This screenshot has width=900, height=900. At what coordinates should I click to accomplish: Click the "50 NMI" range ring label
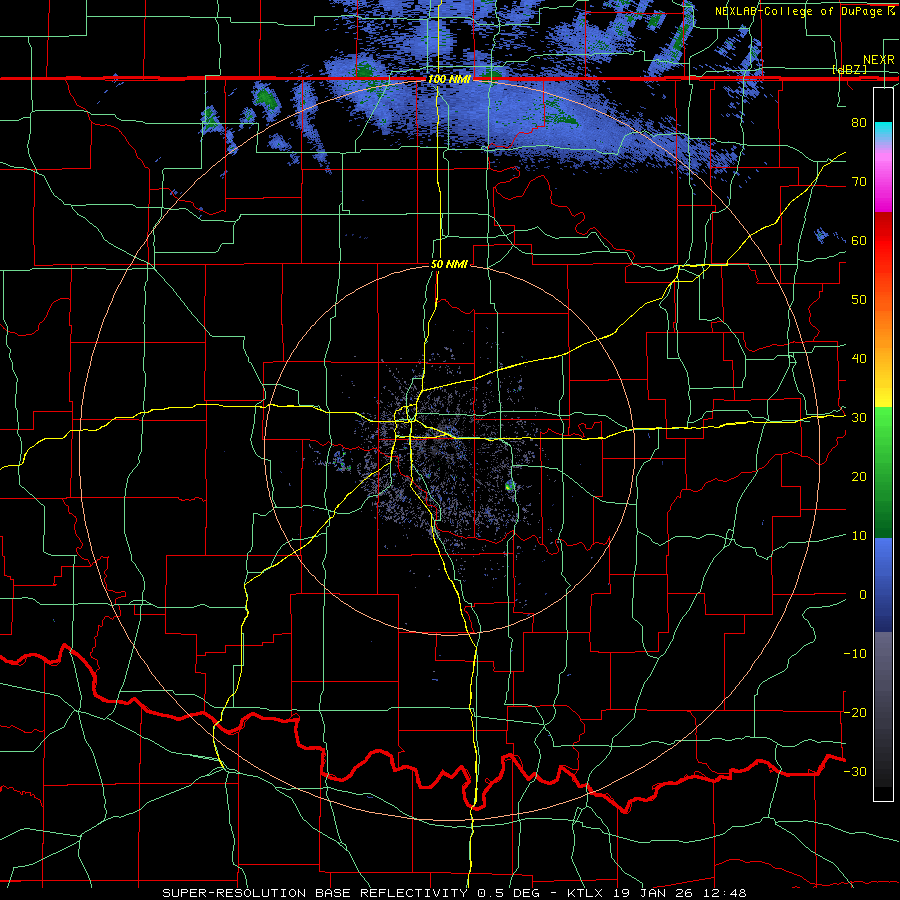tap(449, 265)
